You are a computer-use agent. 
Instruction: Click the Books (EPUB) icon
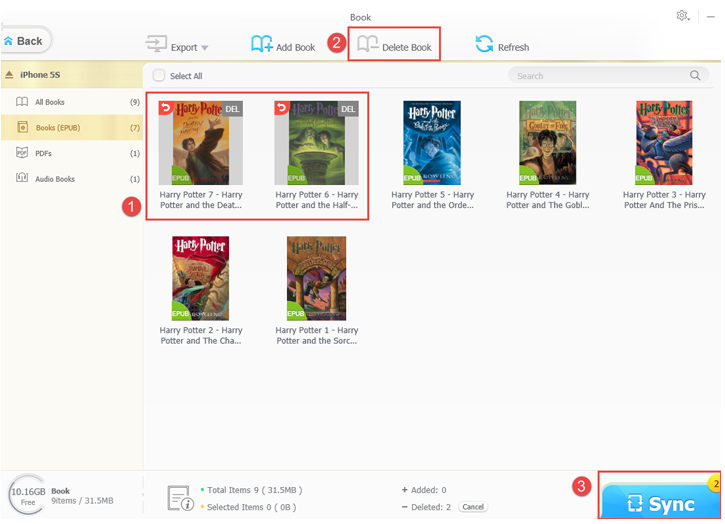(22, 127)
